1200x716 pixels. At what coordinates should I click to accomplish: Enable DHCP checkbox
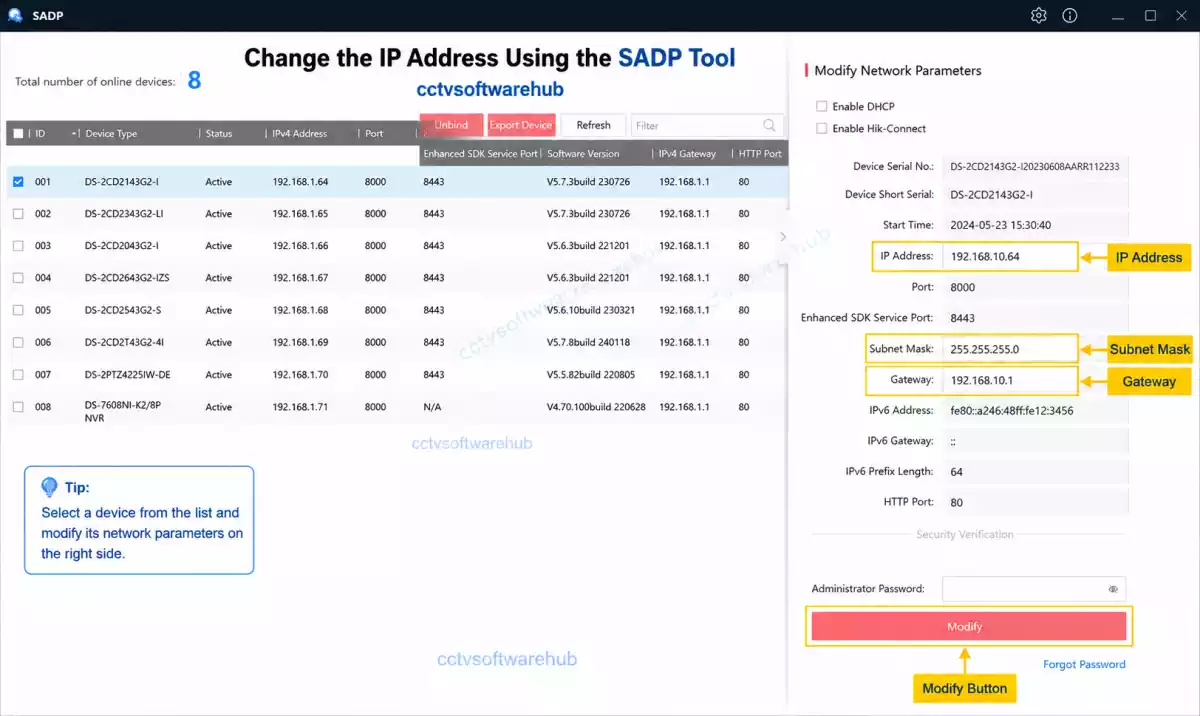pyautogui.click(x=822, y=106)
